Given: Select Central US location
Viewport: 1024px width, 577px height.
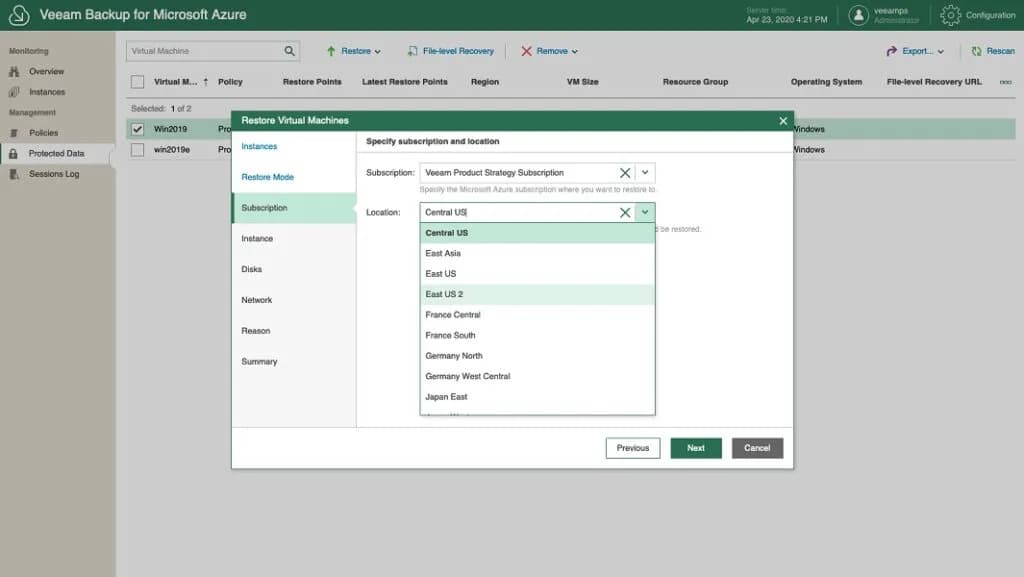Looking at the screenshot, I should 537,233.
